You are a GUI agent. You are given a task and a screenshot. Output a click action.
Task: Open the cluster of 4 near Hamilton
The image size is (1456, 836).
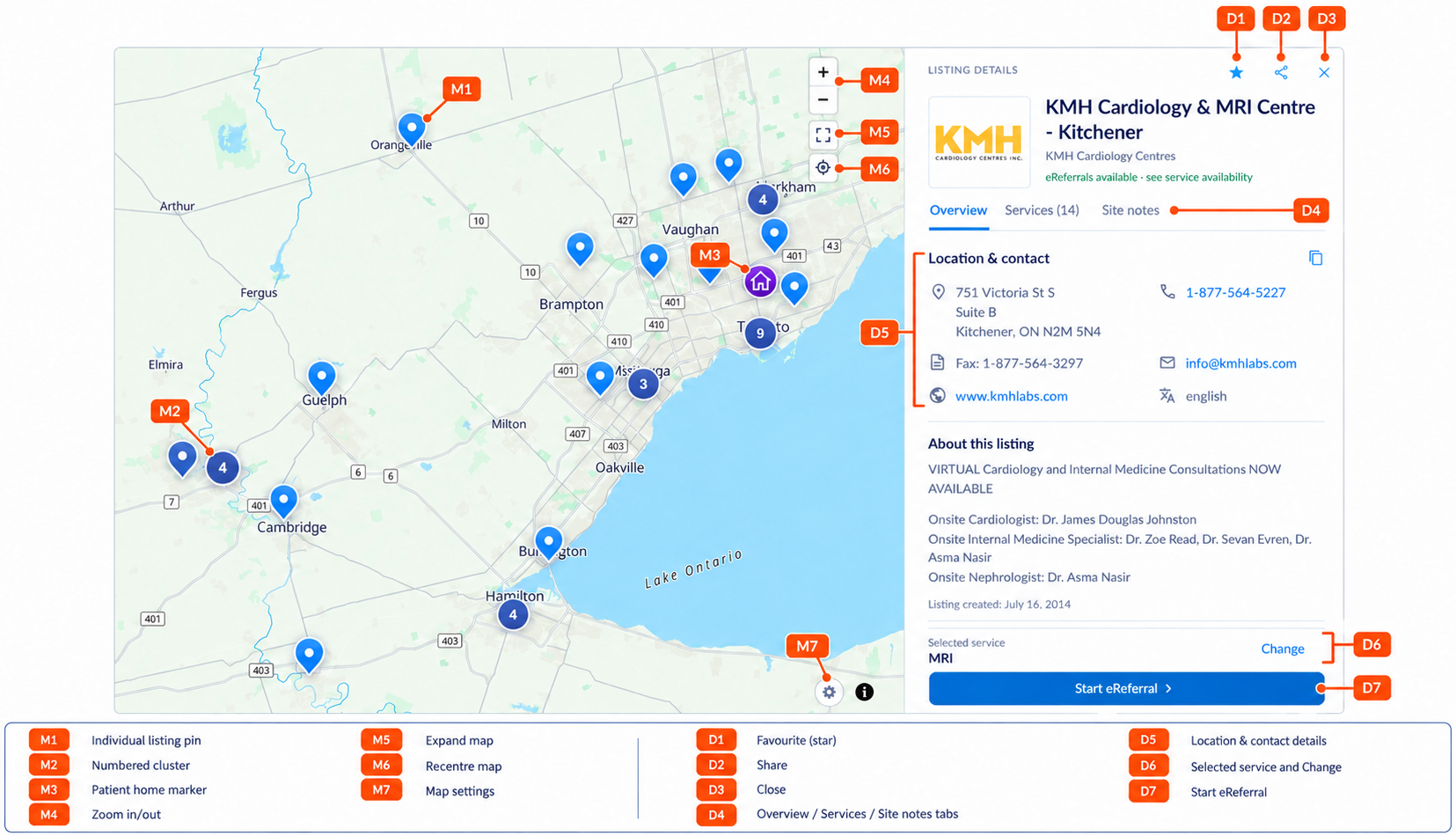click(x=513, y=614)
